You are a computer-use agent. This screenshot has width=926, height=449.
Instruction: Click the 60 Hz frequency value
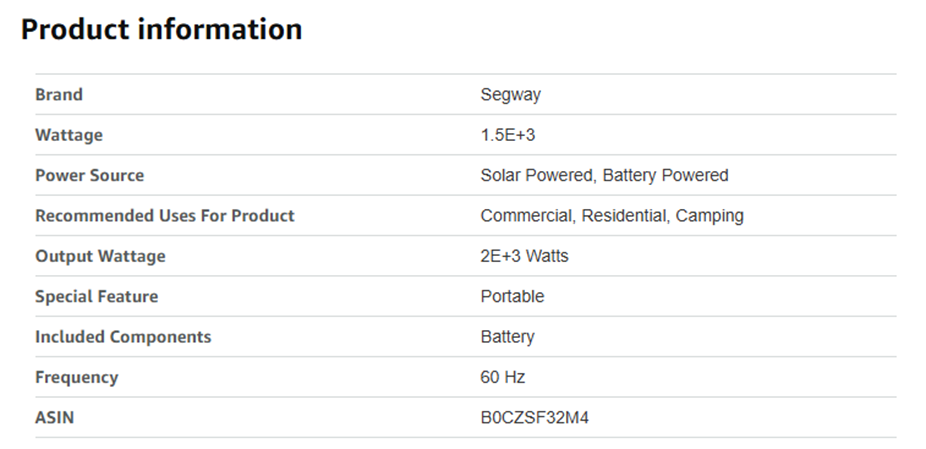pyautogui.click(x=503, y=377)
